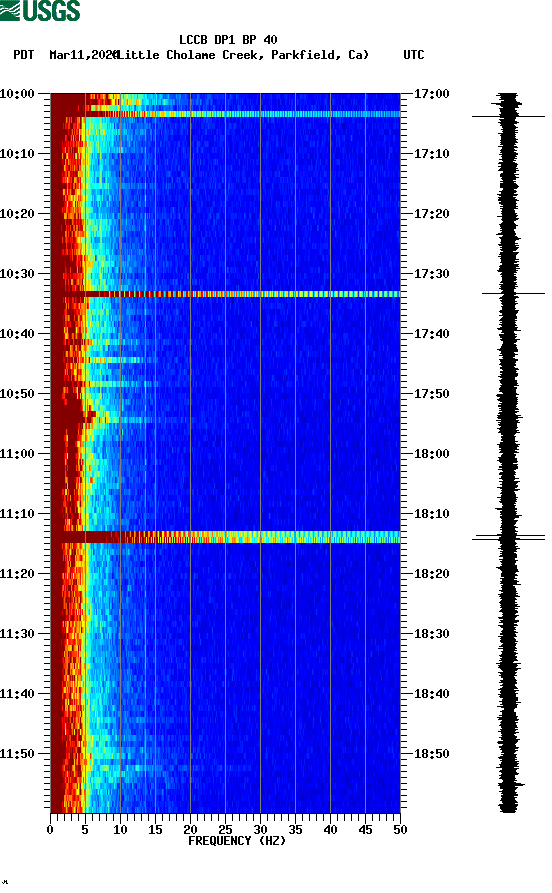Viewport: 552px width, 893px height.
Task: Click the '10:00' PDT time label
Action: coord(17,93)
